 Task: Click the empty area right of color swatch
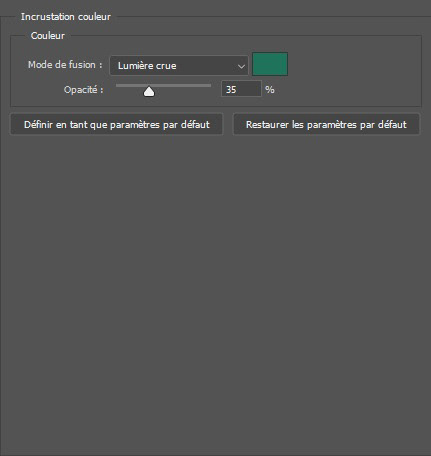tap(353, 64)
